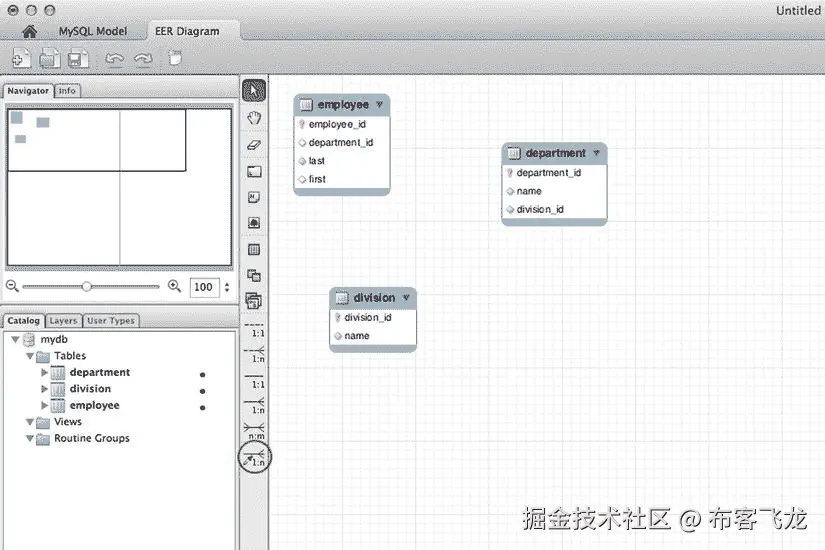The height and width of the screenshot is (550, 825).
Task: Redo the last action
Action: tap(143, 58)
